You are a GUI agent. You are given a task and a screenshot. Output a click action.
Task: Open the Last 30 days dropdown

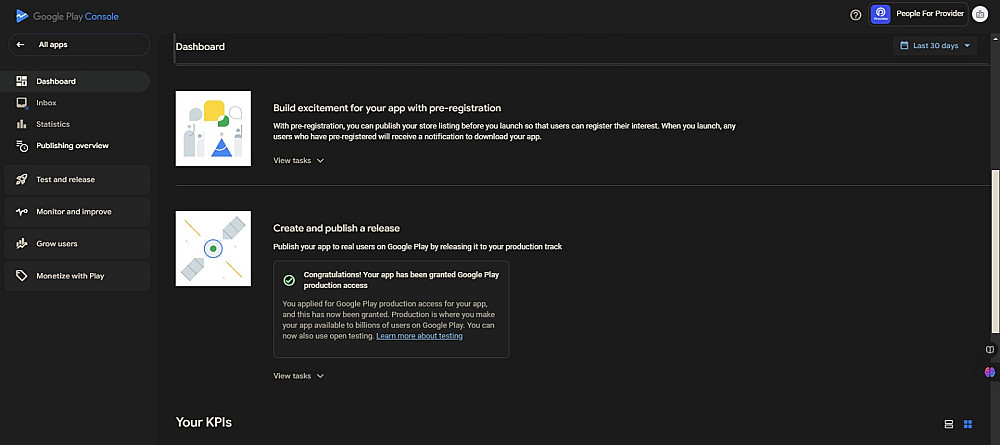coord(935,46)
